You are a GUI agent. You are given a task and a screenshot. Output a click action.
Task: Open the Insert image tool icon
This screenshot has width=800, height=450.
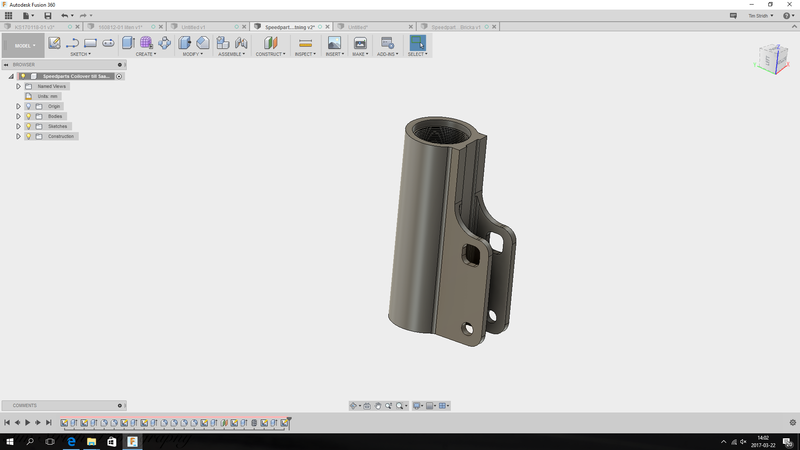334,43
